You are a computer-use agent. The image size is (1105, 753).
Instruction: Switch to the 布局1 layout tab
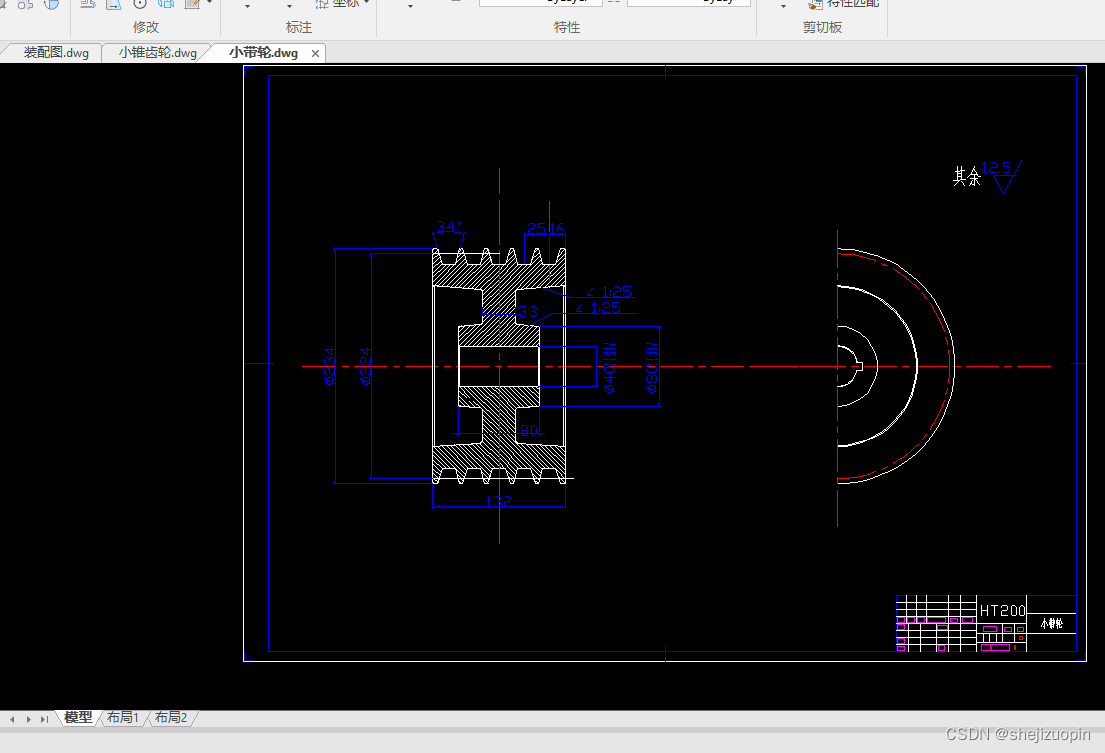(x=123, y=717)
